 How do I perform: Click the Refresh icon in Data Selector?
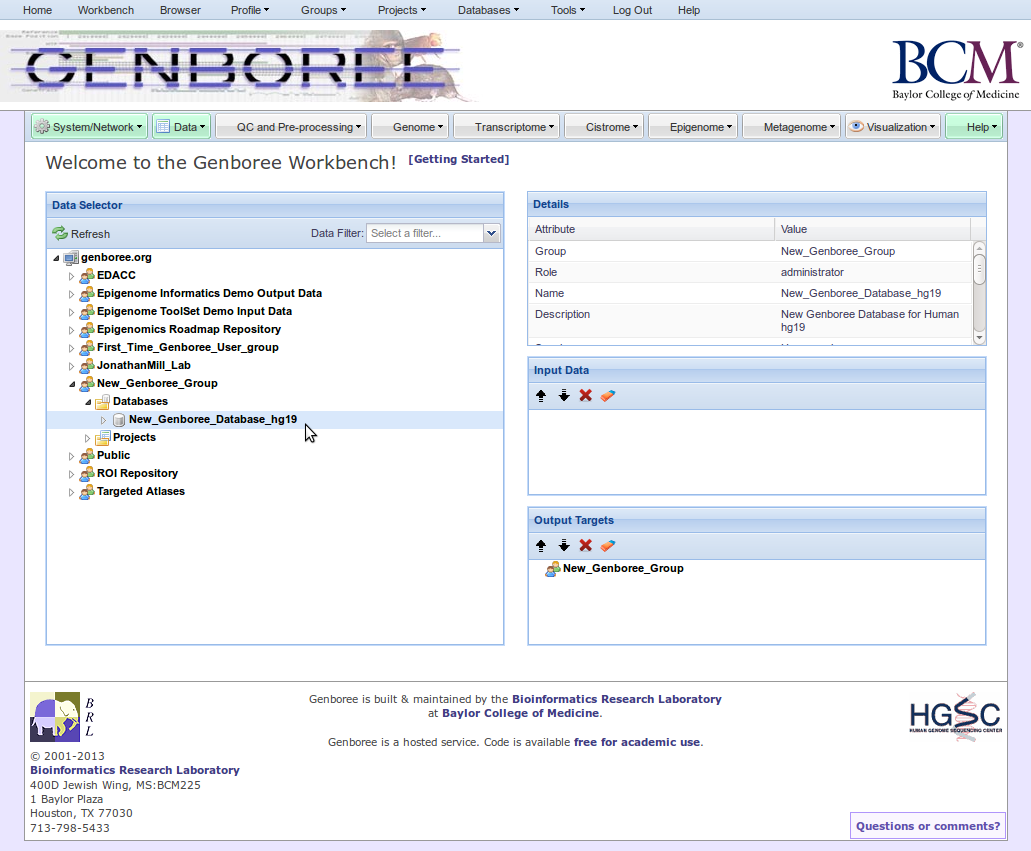(x=60, y=234)
